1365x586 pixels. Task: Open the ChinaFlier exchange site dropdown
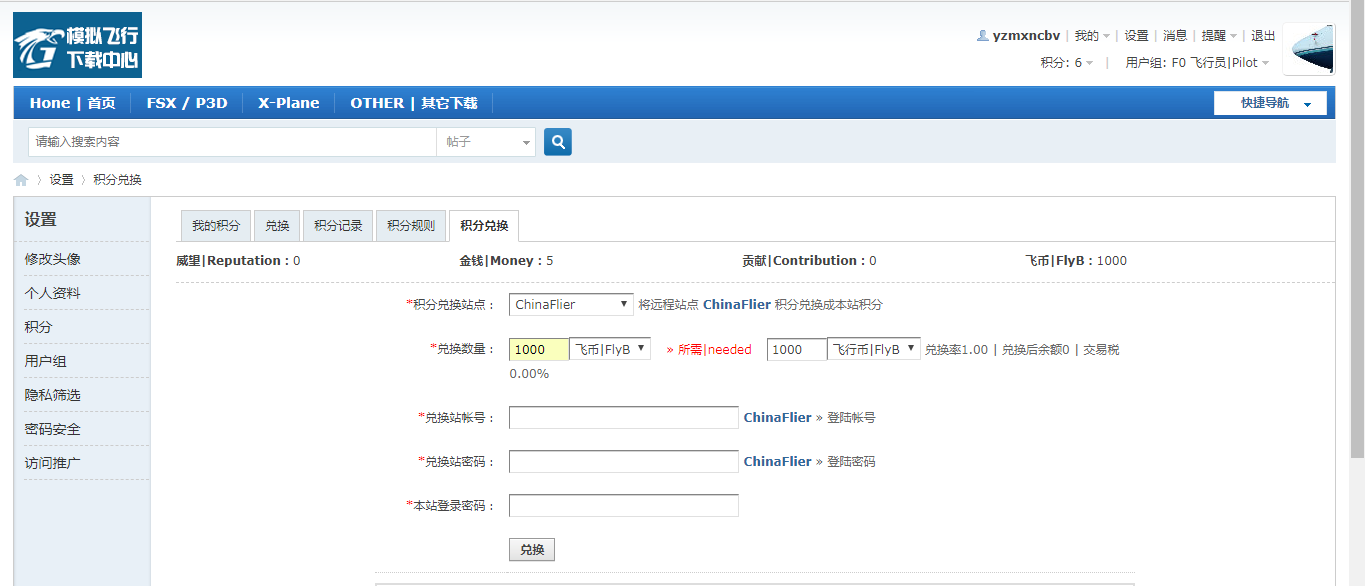click(x=570, y=304)
